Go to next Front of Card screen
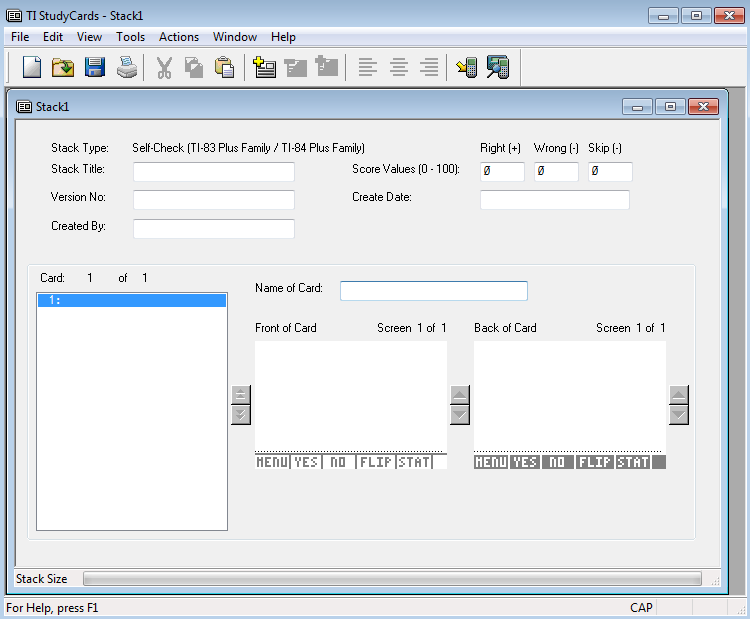750x619 pixels. coord(460,415)
